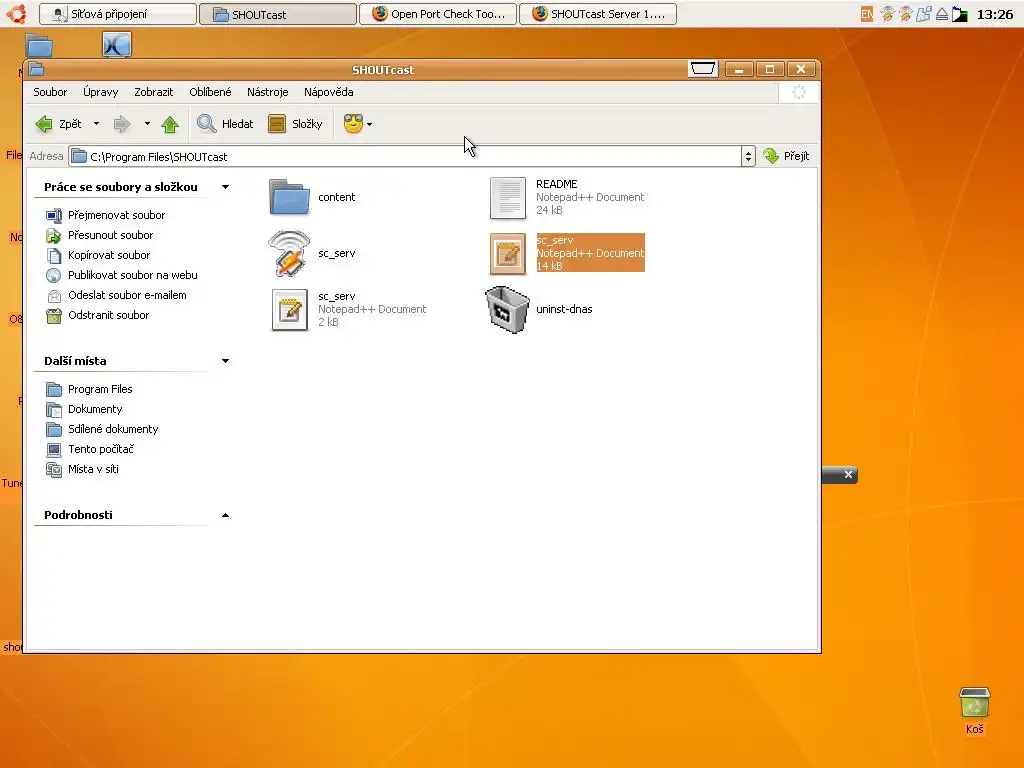Click Program Files folder icon in sidebar

54,389
